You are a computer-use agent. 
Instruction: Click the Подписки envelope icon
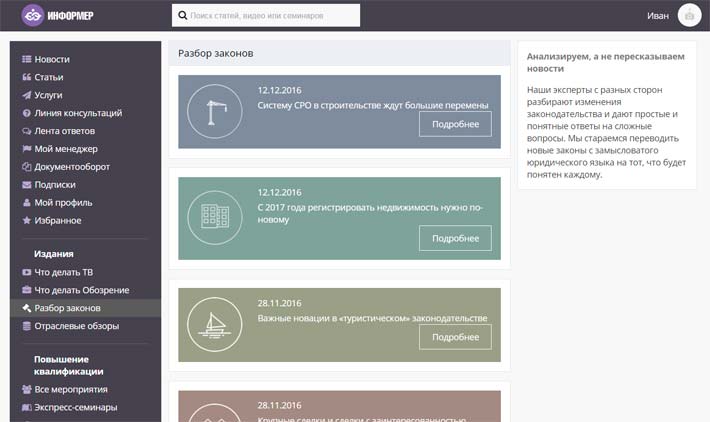pos(27,185)
